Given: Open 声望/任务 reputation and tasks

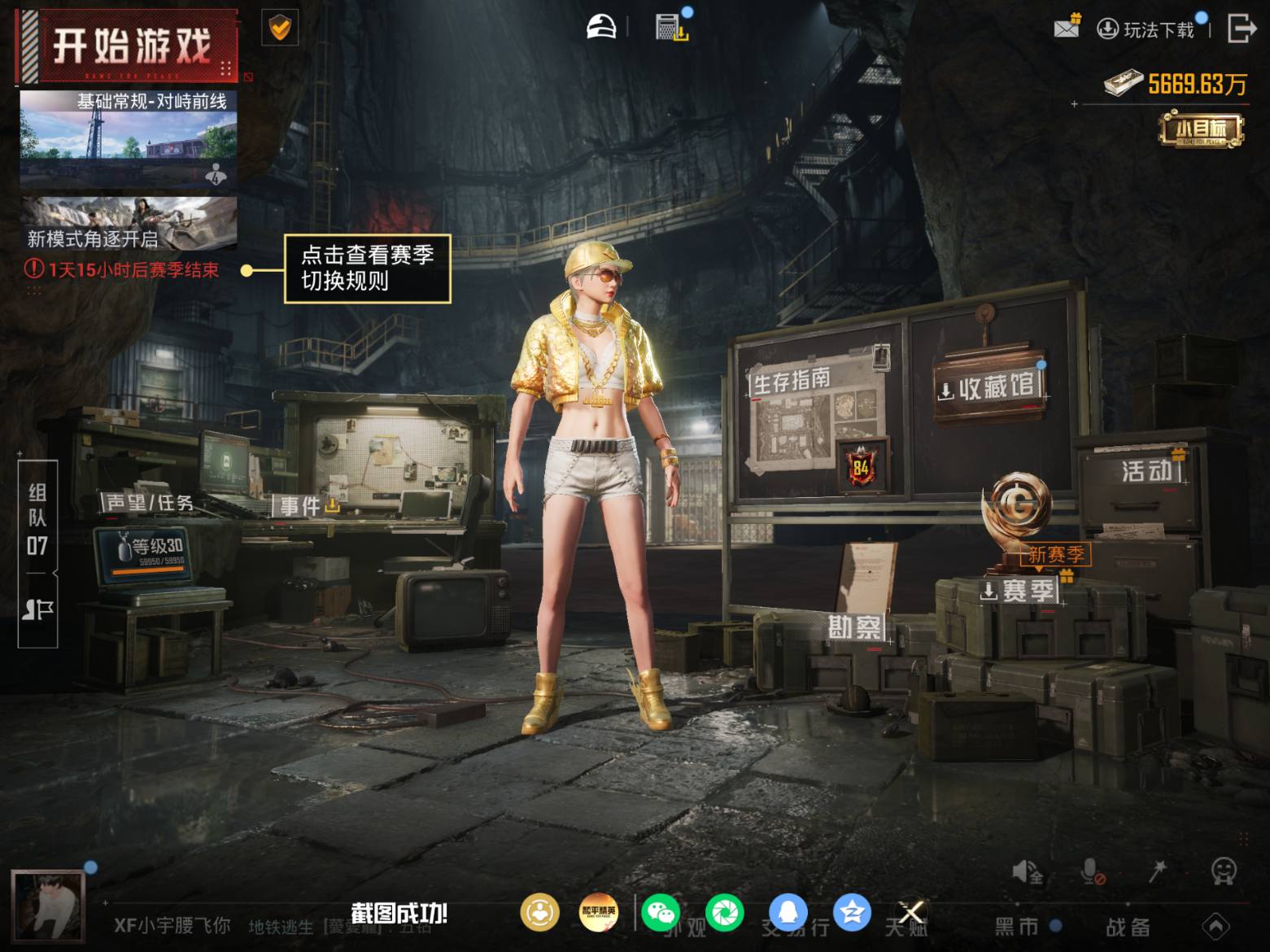Looking at the screenshot, I should tap(150, 503).
